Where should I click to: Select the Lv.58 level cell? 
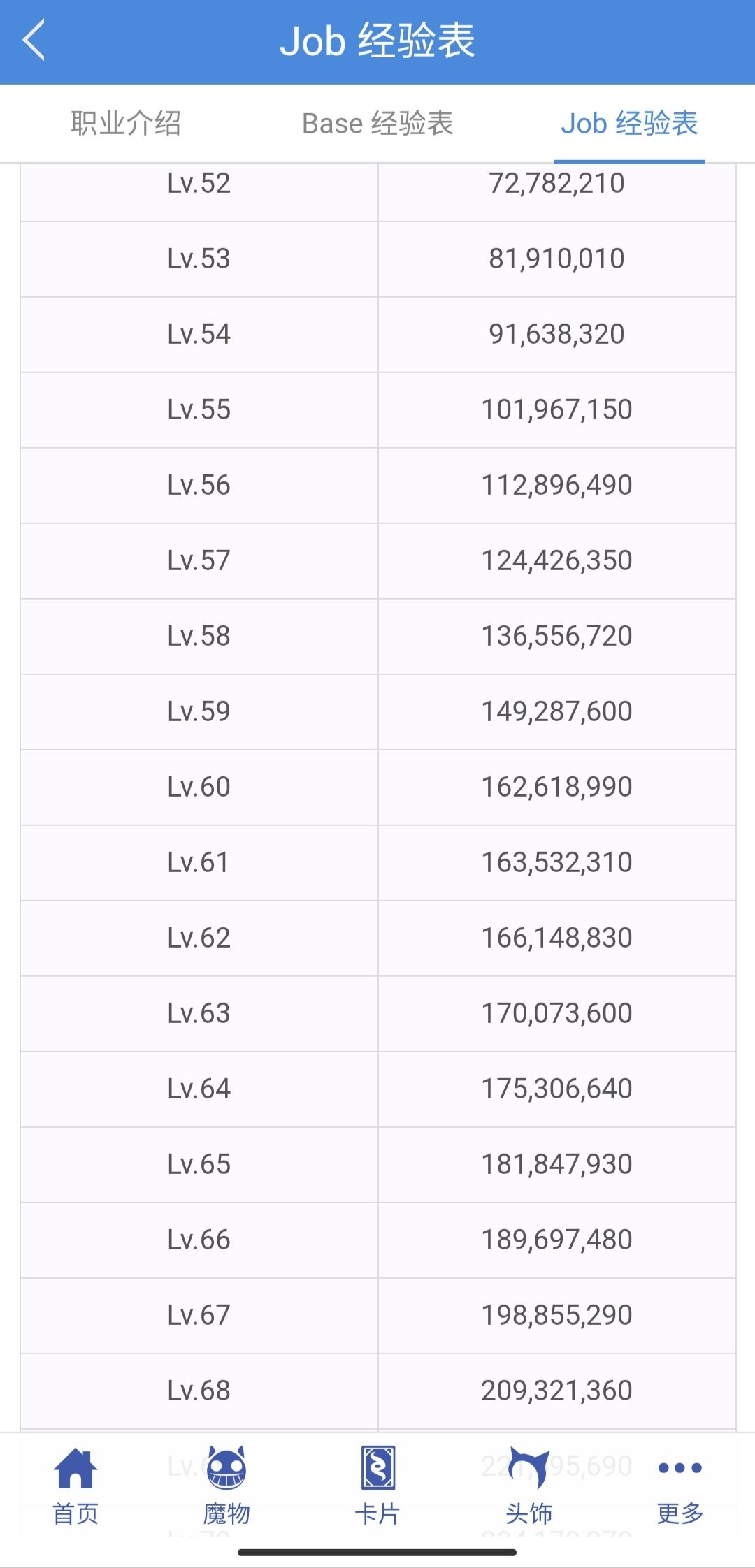(199, 637)
